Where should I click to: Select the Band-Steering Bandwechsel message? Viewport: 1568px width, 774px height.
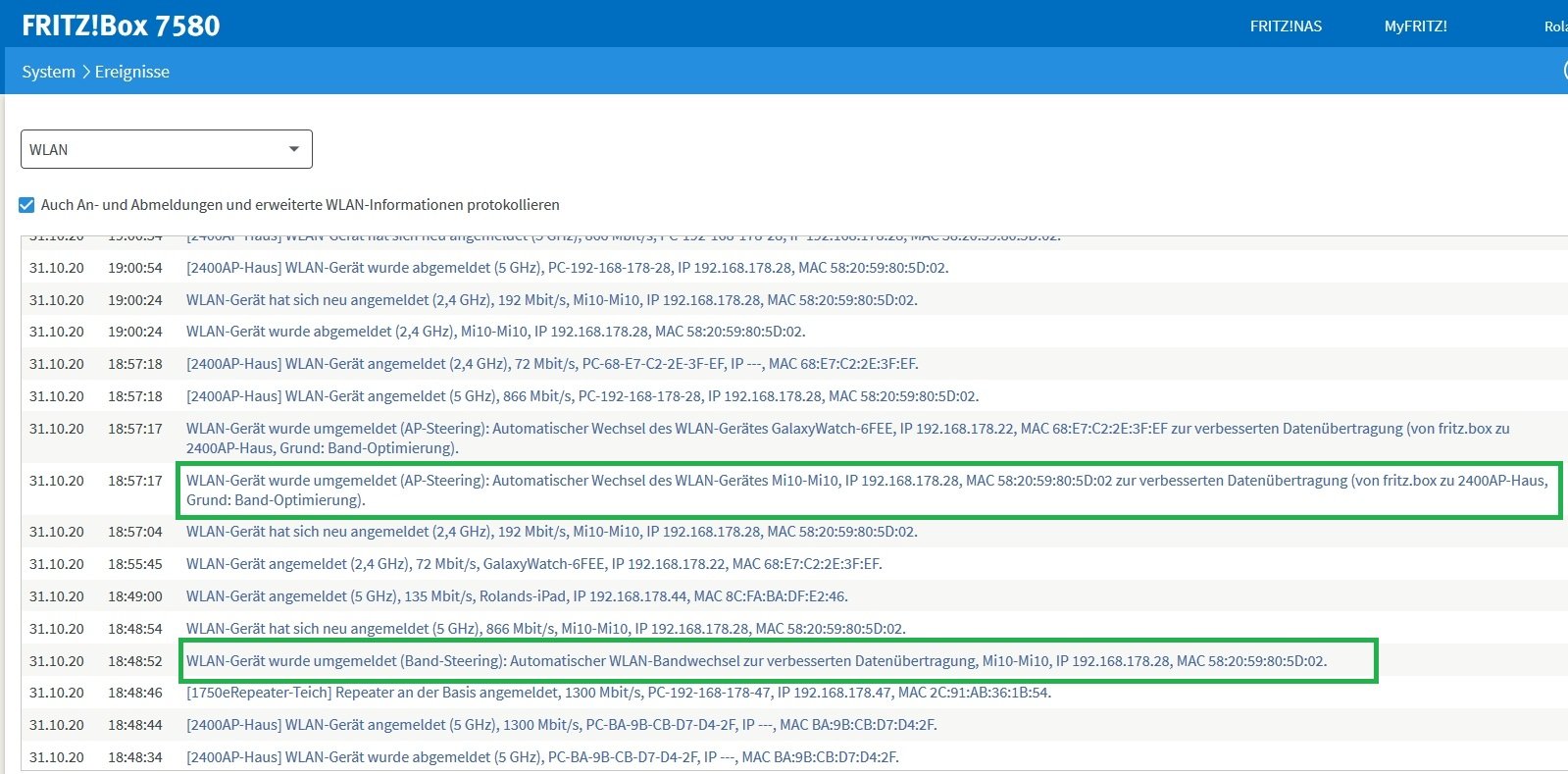tap(756, 661)
